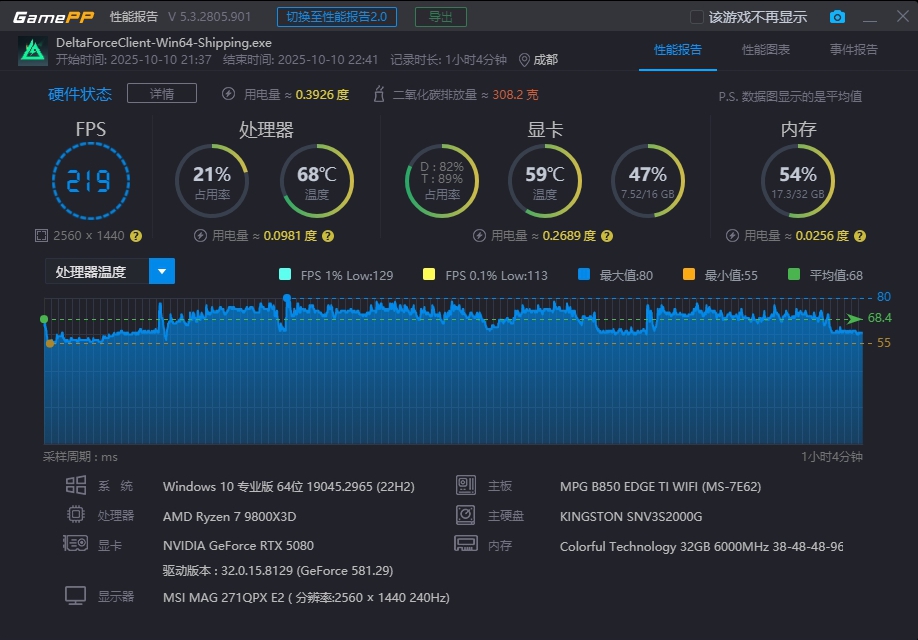
Task: Toggle the FPS 1% Low legend swatch
Action: tap(285, 274)
